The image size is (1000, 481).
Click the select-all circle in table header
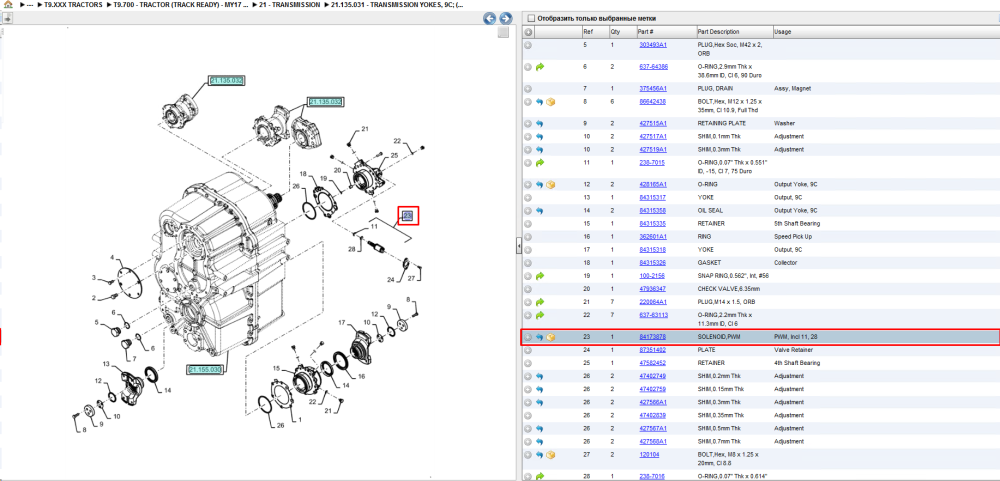pyautogui.click(x=528, y=31)
